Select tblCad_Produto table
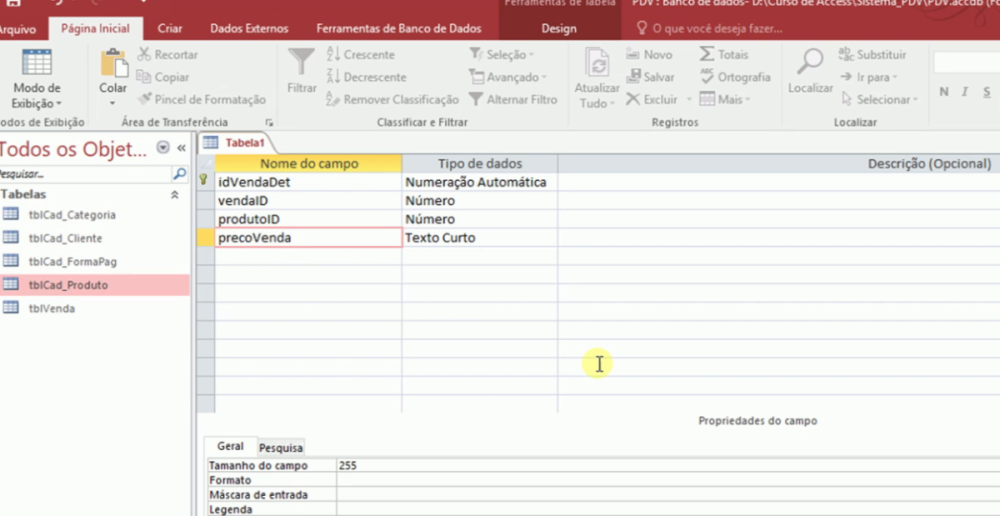Screen dimensions: 1000x516 (94, 285)
